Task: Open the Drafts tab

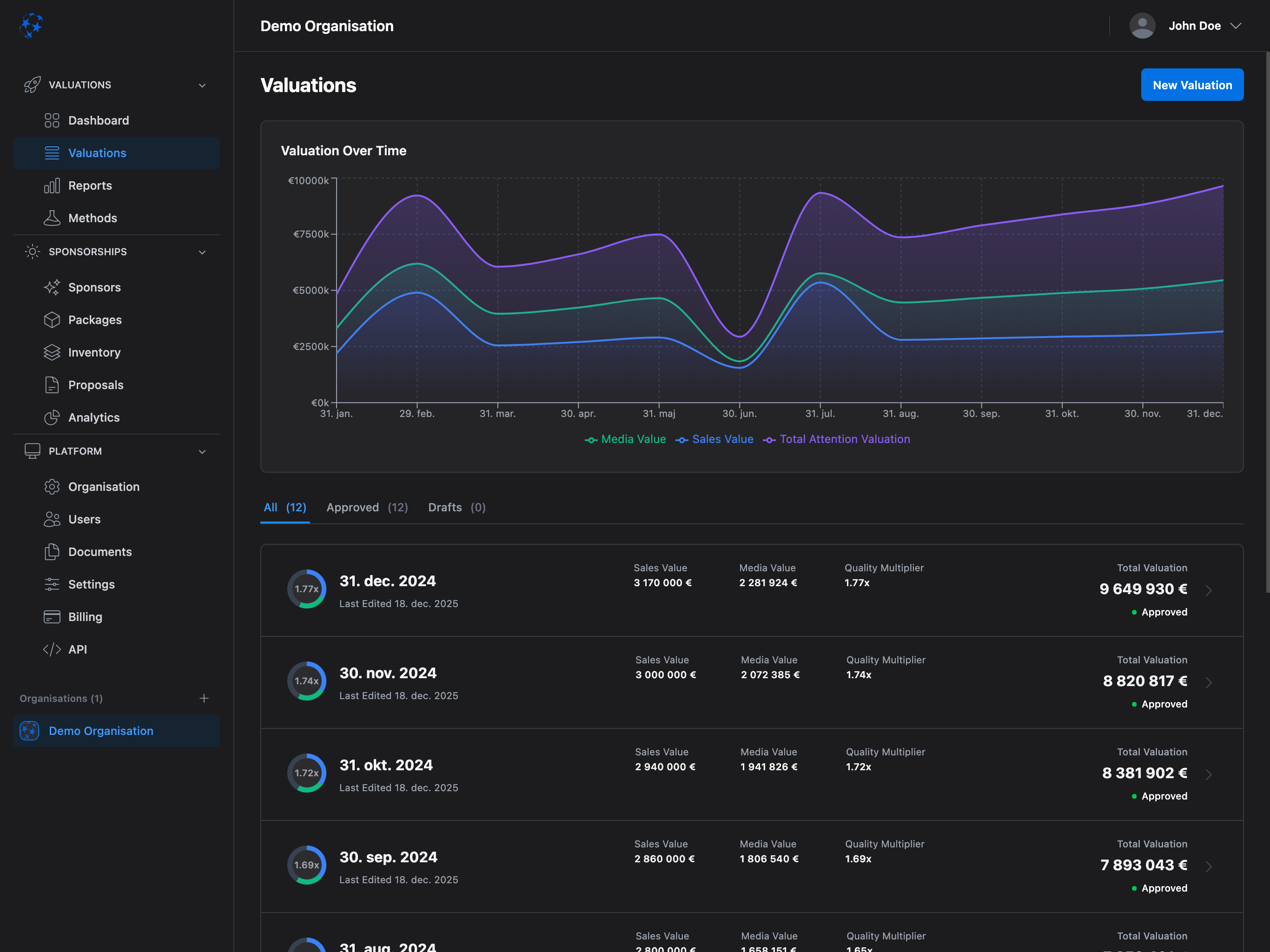Action: (x=445, y=507)
